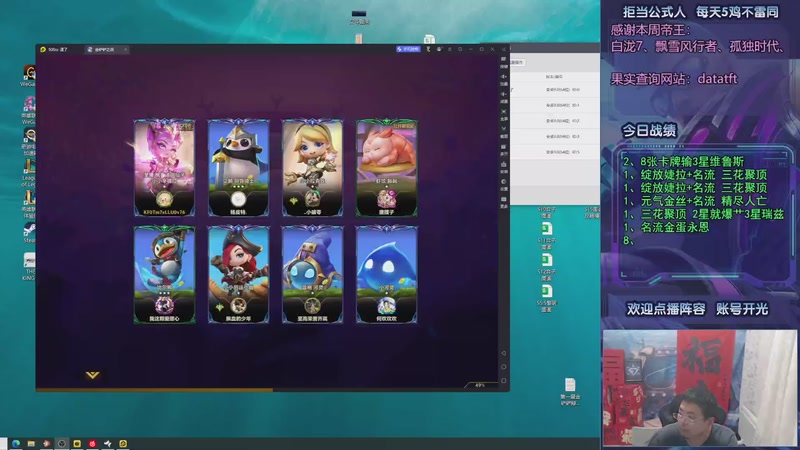Open the key mapping tool in emulator sidebar

coord(504,61)
